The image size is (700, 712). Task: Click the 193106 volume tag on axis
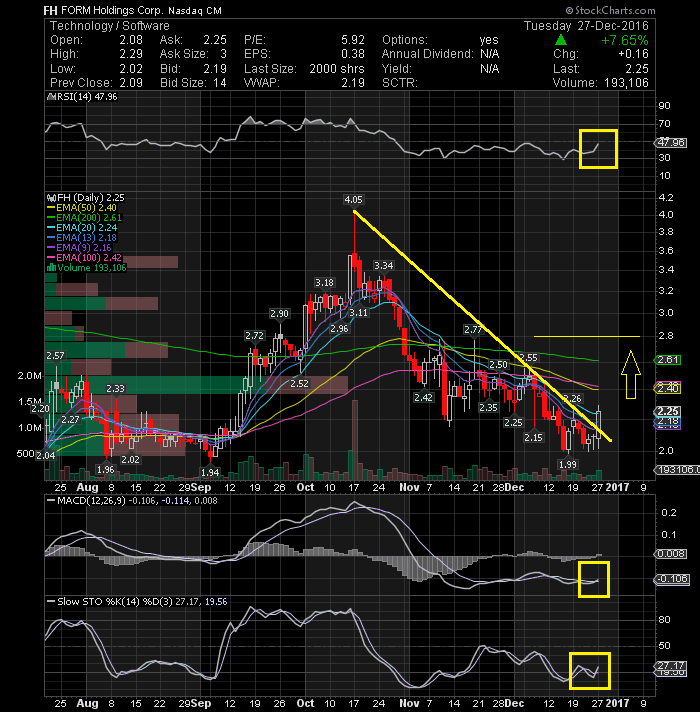[678, 470]
